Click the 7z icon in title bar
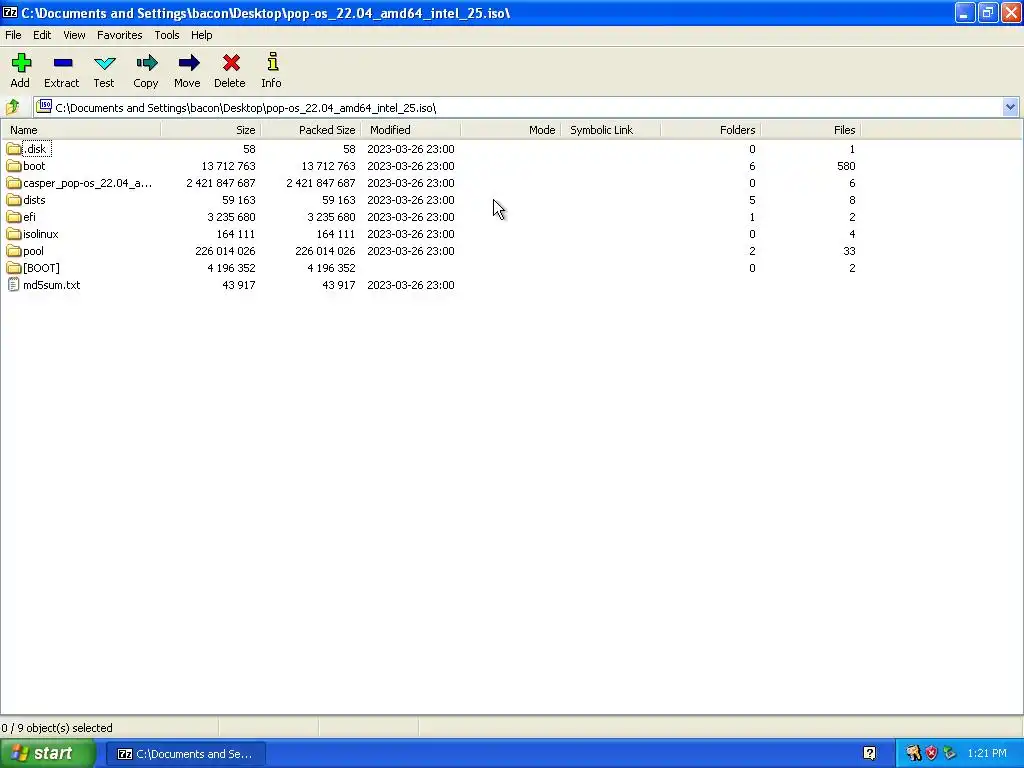Image resolution: width=1024 pixels, height=768 pixels. click(10, 12)
